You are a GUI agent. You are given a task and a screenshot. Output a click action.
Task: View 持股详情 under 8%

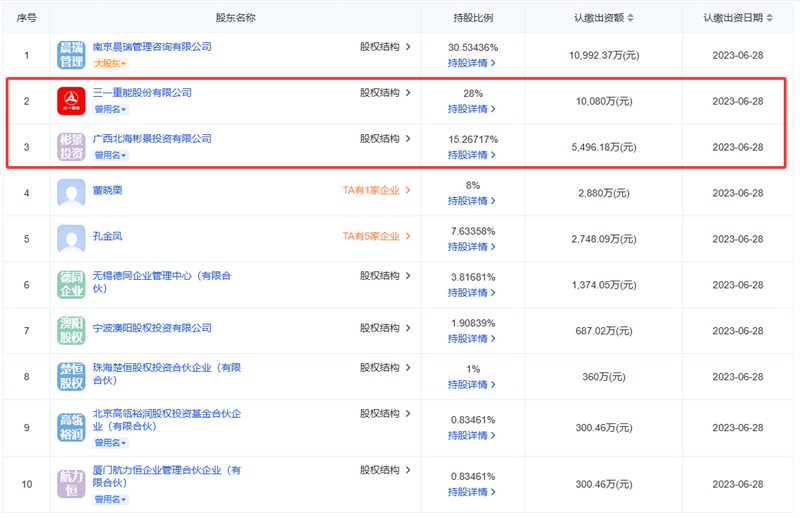pyautogui.click(x=472, y=201)
